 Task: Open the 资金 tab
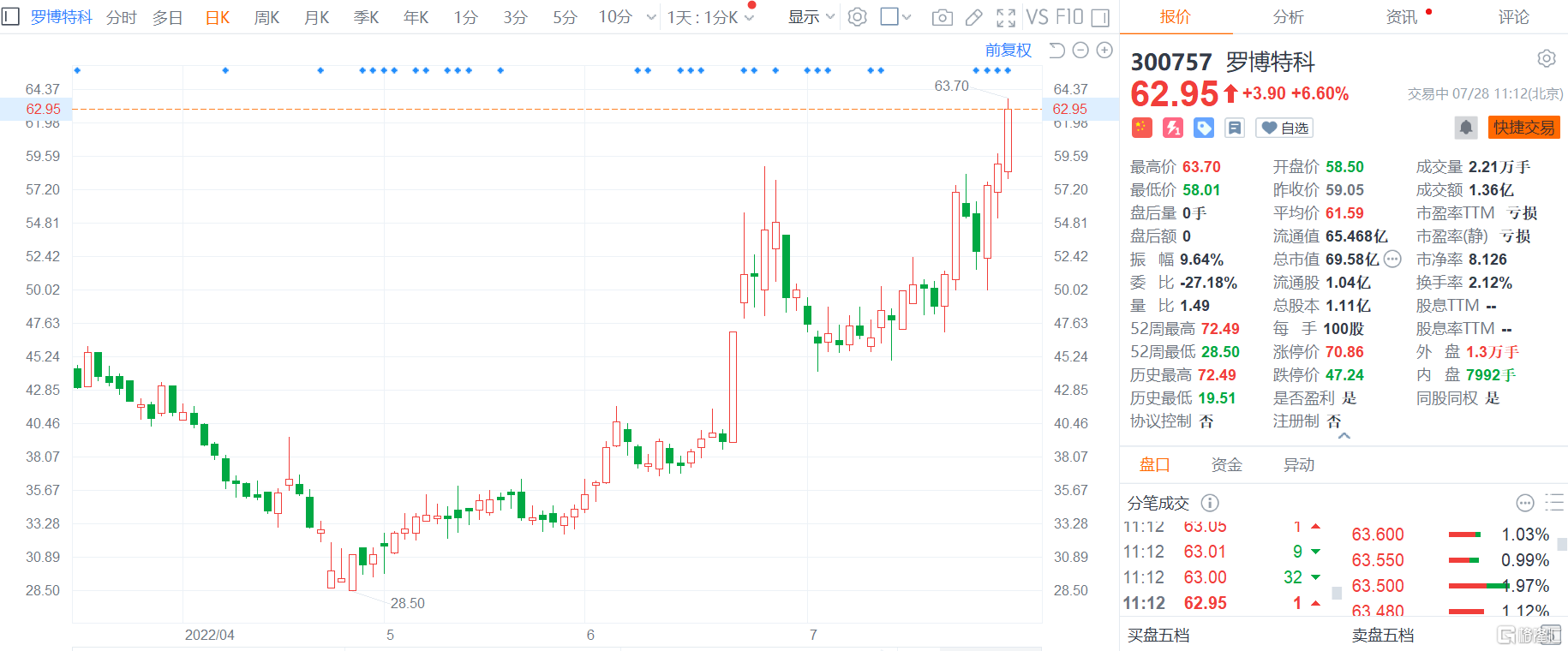point(1226,464)
